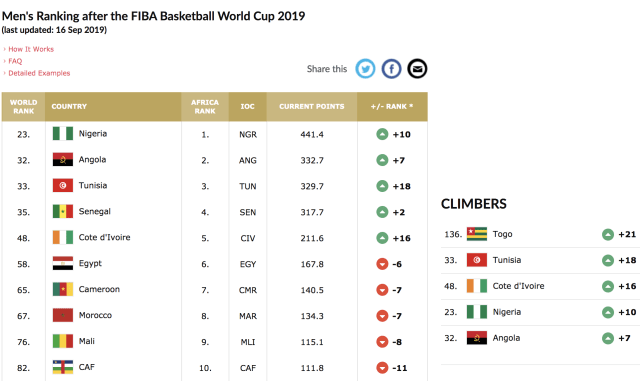This screenshot has width=640, height=381.
Task: Click the Togo flag in Climbers list
Action: pyautogui.click(x=477, y=234)
